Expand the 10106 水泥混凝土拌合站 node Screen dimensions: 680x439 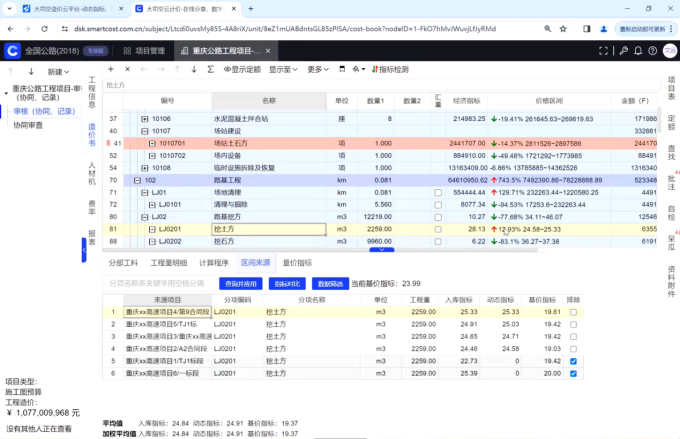(144, 119)
